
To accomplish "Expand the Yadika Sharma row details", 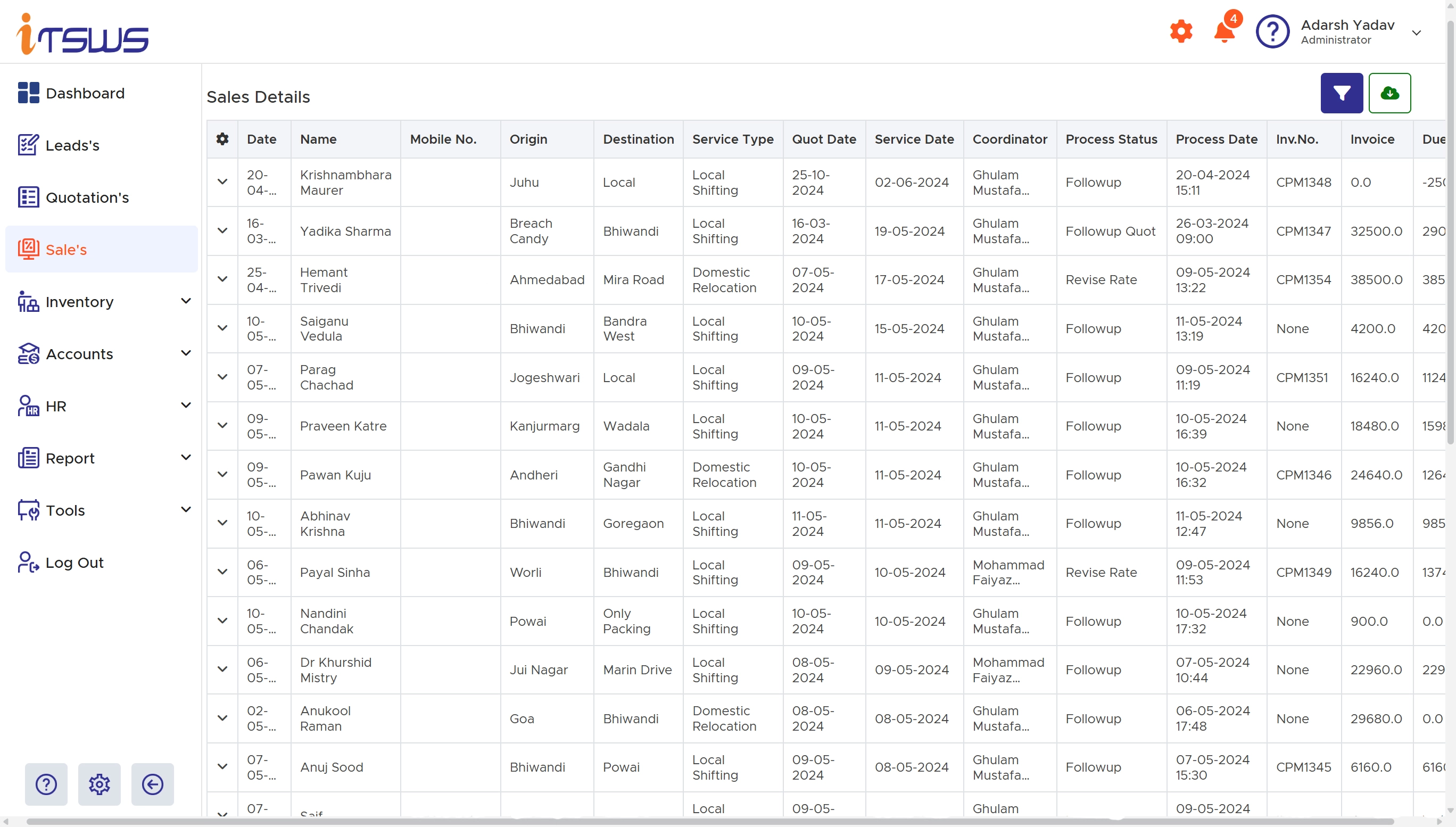I will pos(222,231).
